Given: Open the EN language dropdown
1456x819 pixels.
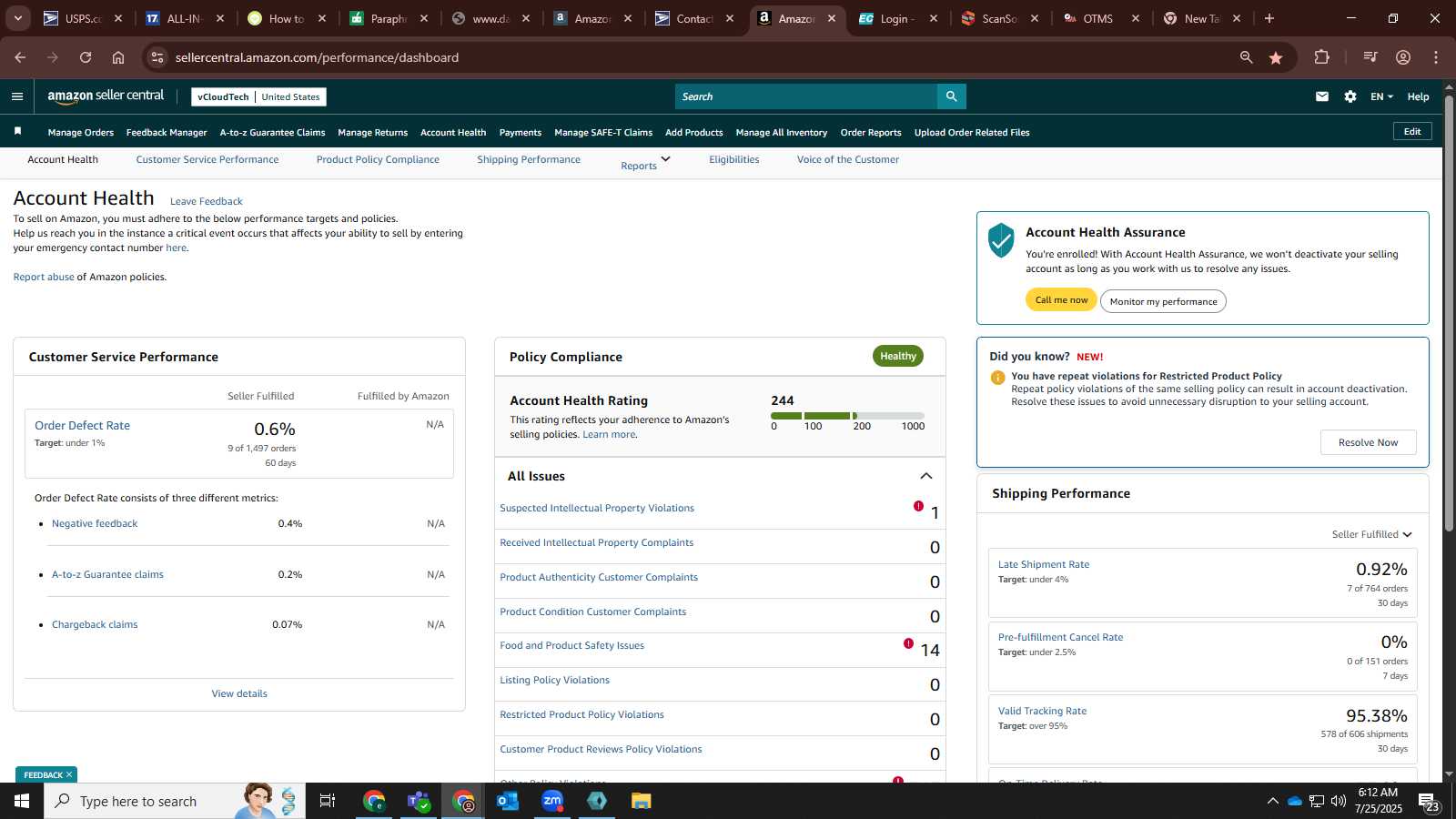Looking at the screenshot, I should tap(1381, 96).
